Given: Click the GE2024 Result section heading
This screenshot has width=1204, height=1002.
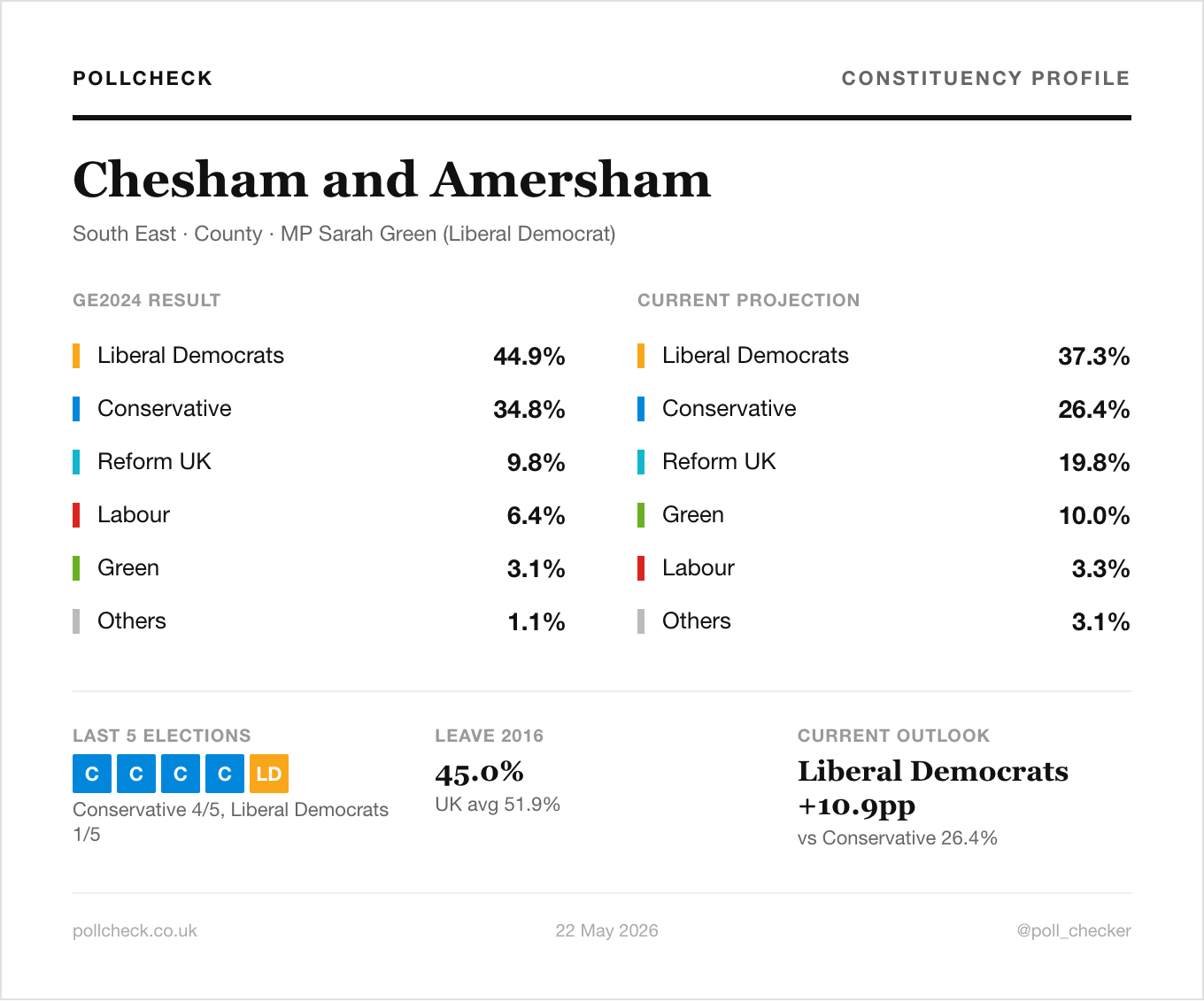Looking at the screenshot, I should tap(147, 300).
